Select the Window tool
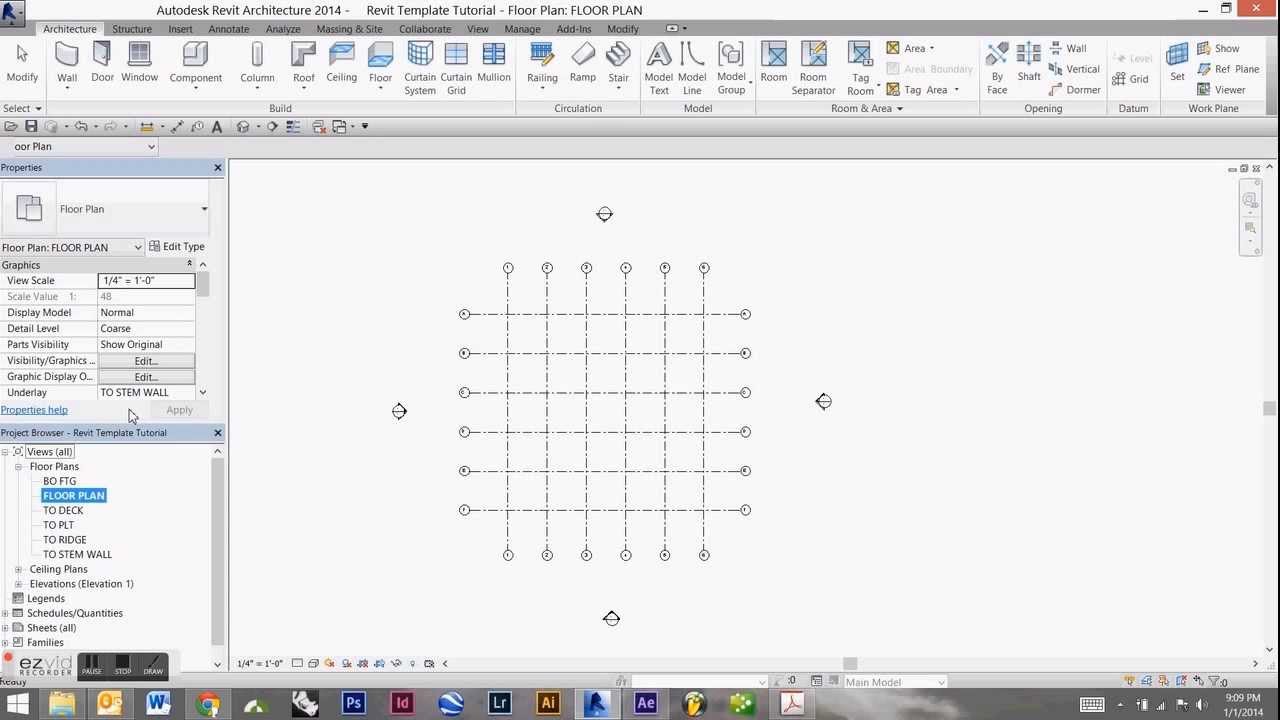Image resolution: width=1280 pixels, height=720 pixels. 139,63
